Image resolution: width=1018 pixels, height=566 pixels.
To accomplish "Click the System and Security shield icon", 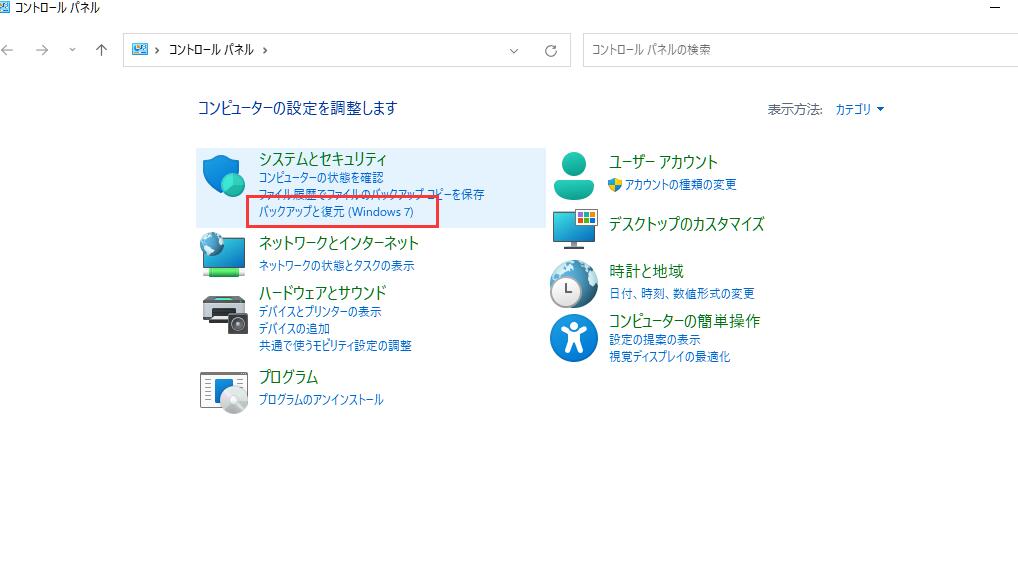I will click(224, 176).
